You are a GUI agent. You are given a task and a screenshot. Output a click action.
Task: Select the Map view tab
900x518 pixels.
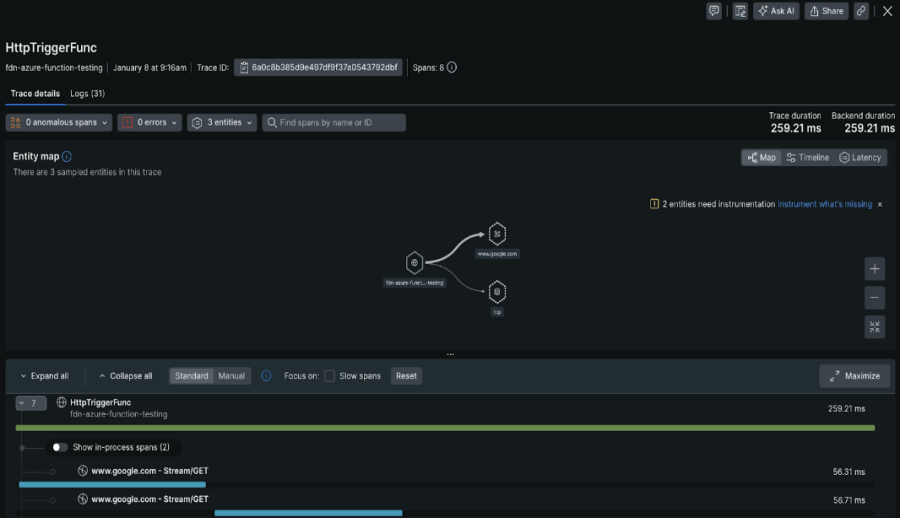pos(761,157)
